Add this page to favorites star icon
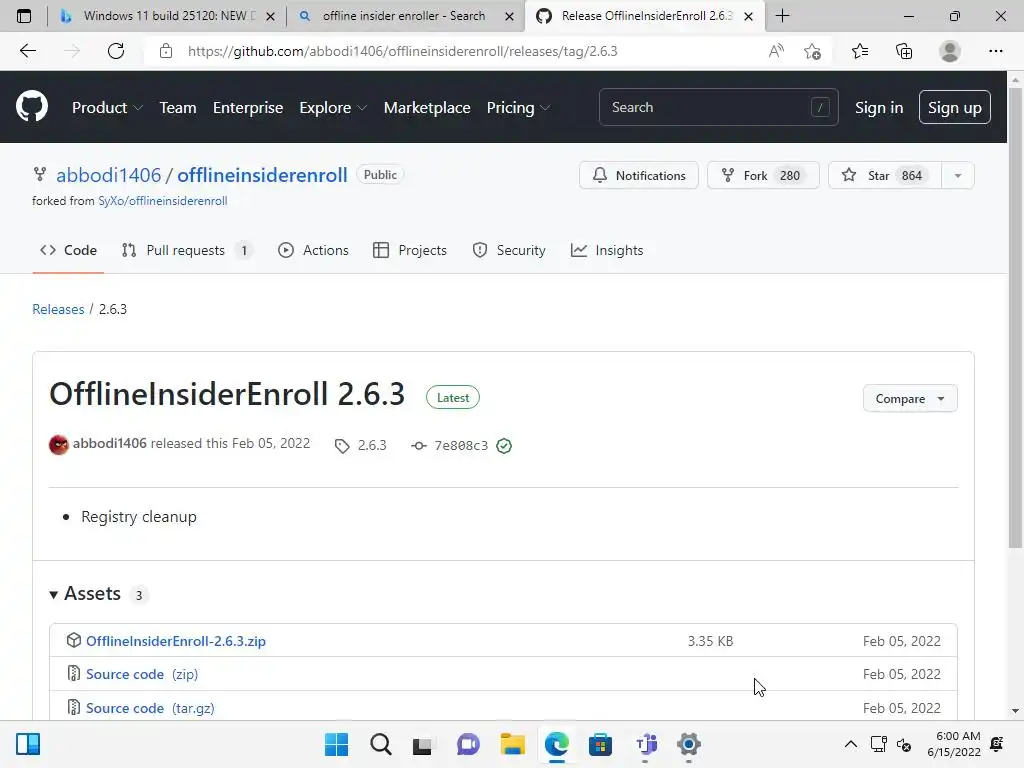 tap(812, 51)
